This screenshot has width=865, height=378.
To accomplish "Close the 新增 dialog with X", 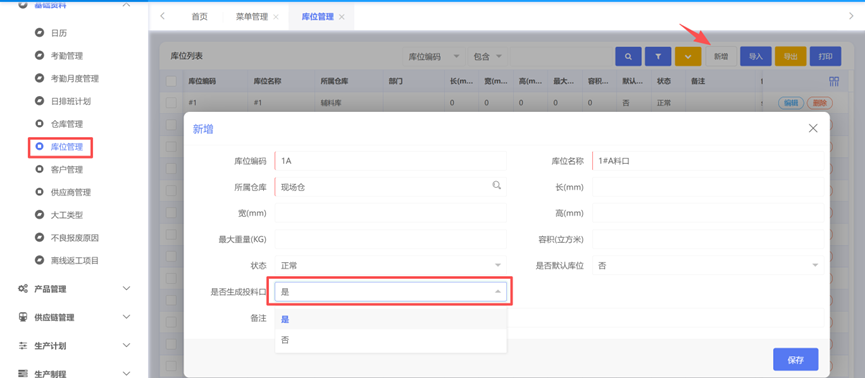I will (813, 128).
